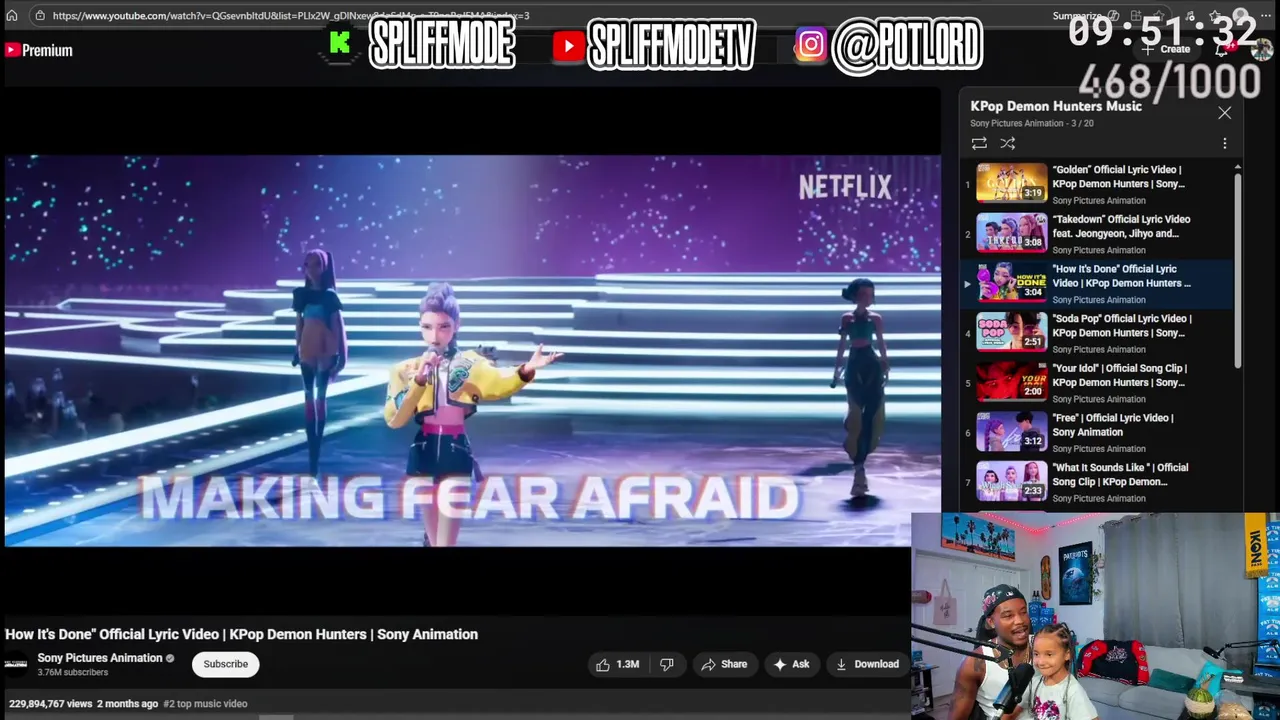The image size is (1280, 720).
Task: Click the "Takedown" Official Lyric Video title text
Action: click(1121, 226)
